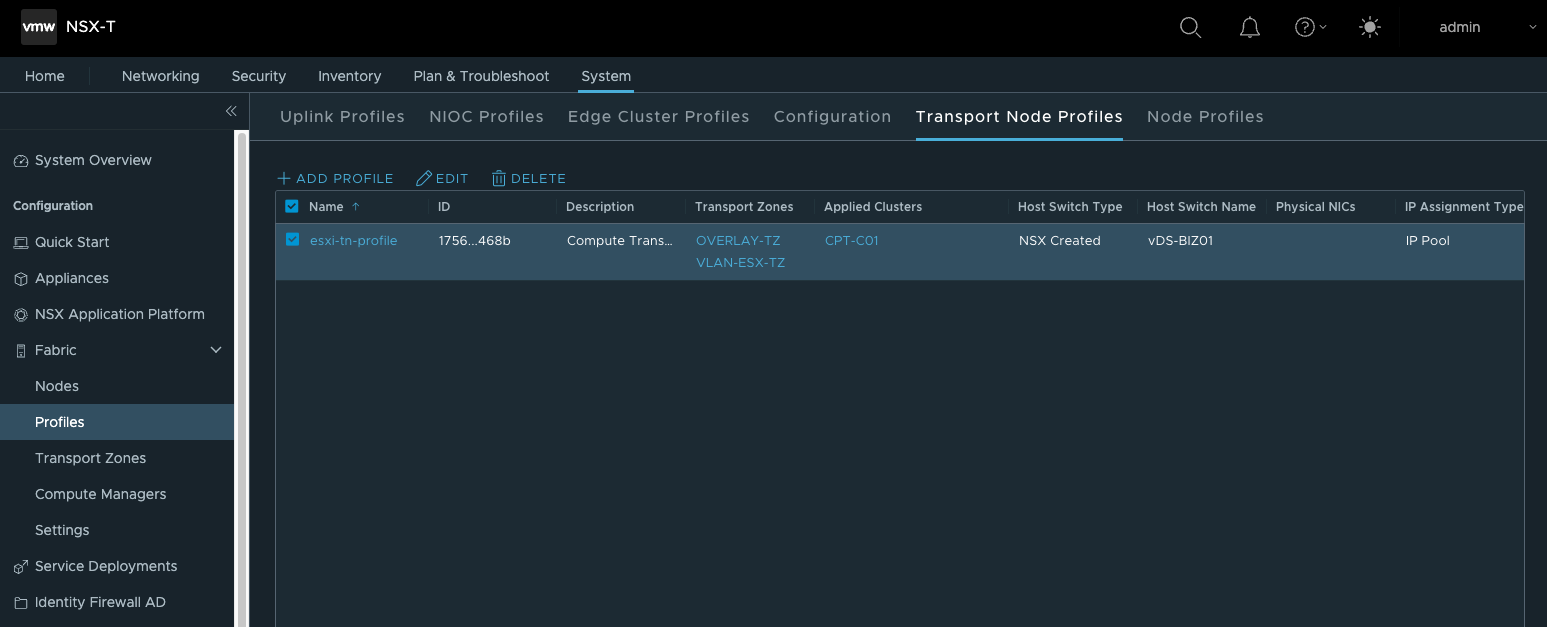This screenshot has width=1547, height=627.
Task: Click the Fabric icon in the sidebar
Action: click(20, 351)
